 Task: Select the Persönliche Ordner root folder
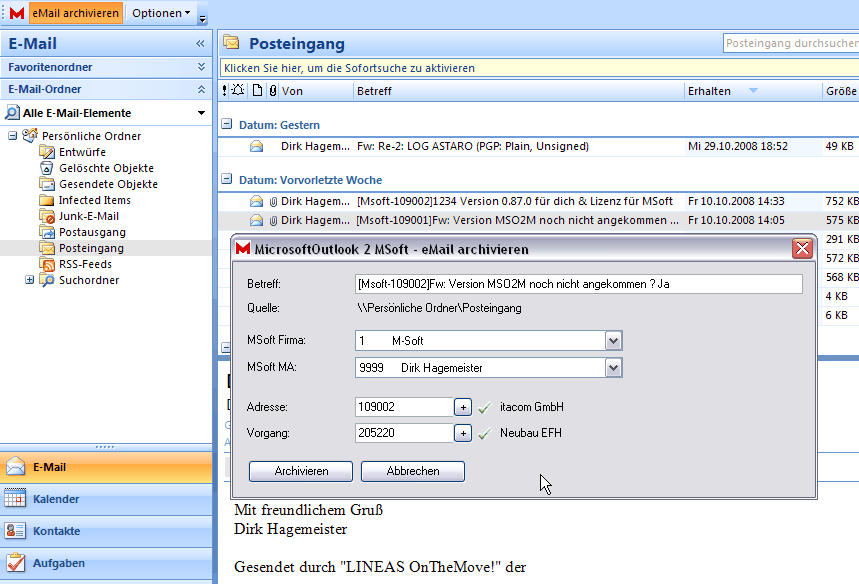(x=91, y=136)
